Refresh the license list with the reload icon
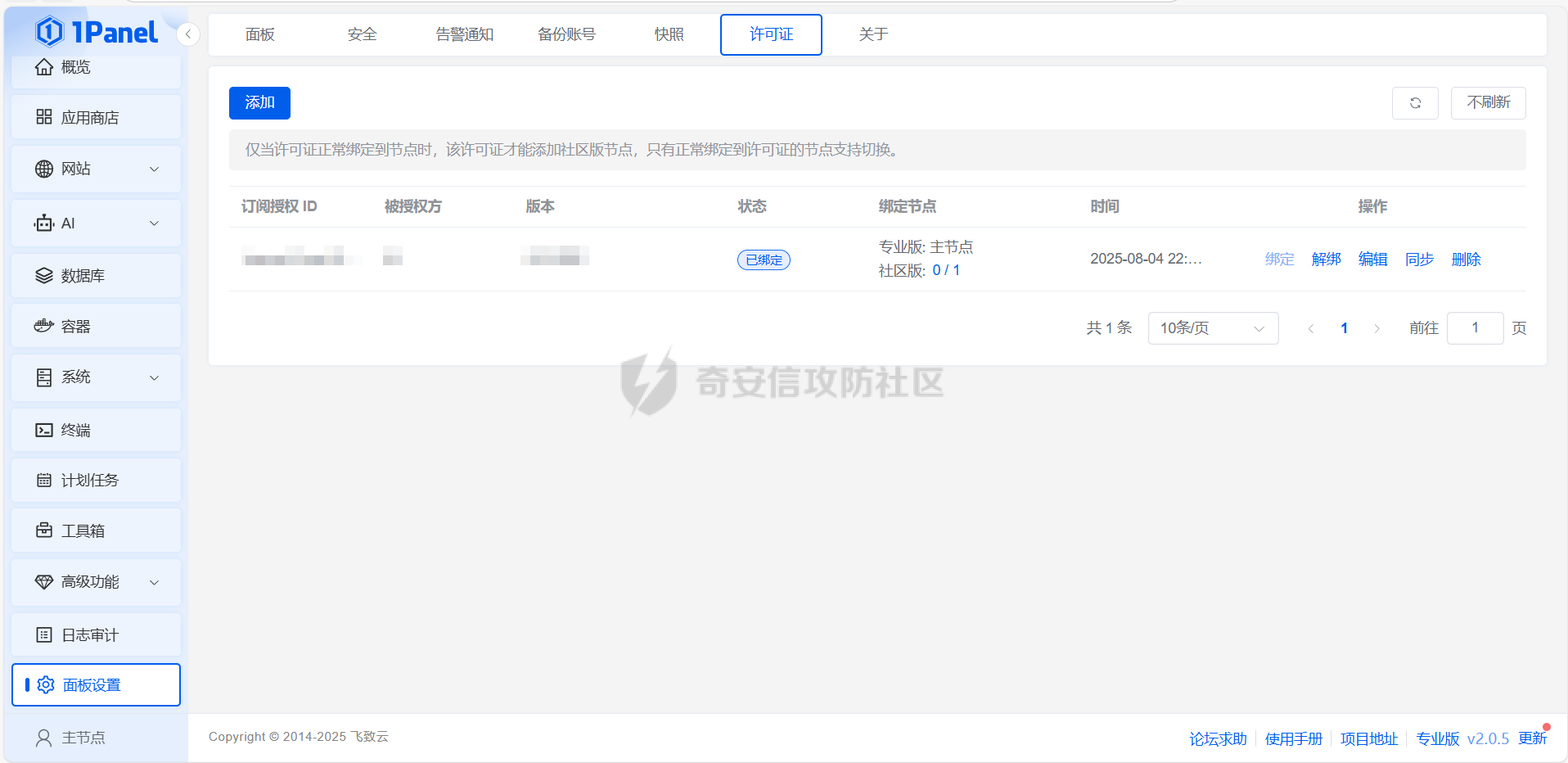 tap(1415, 103)
